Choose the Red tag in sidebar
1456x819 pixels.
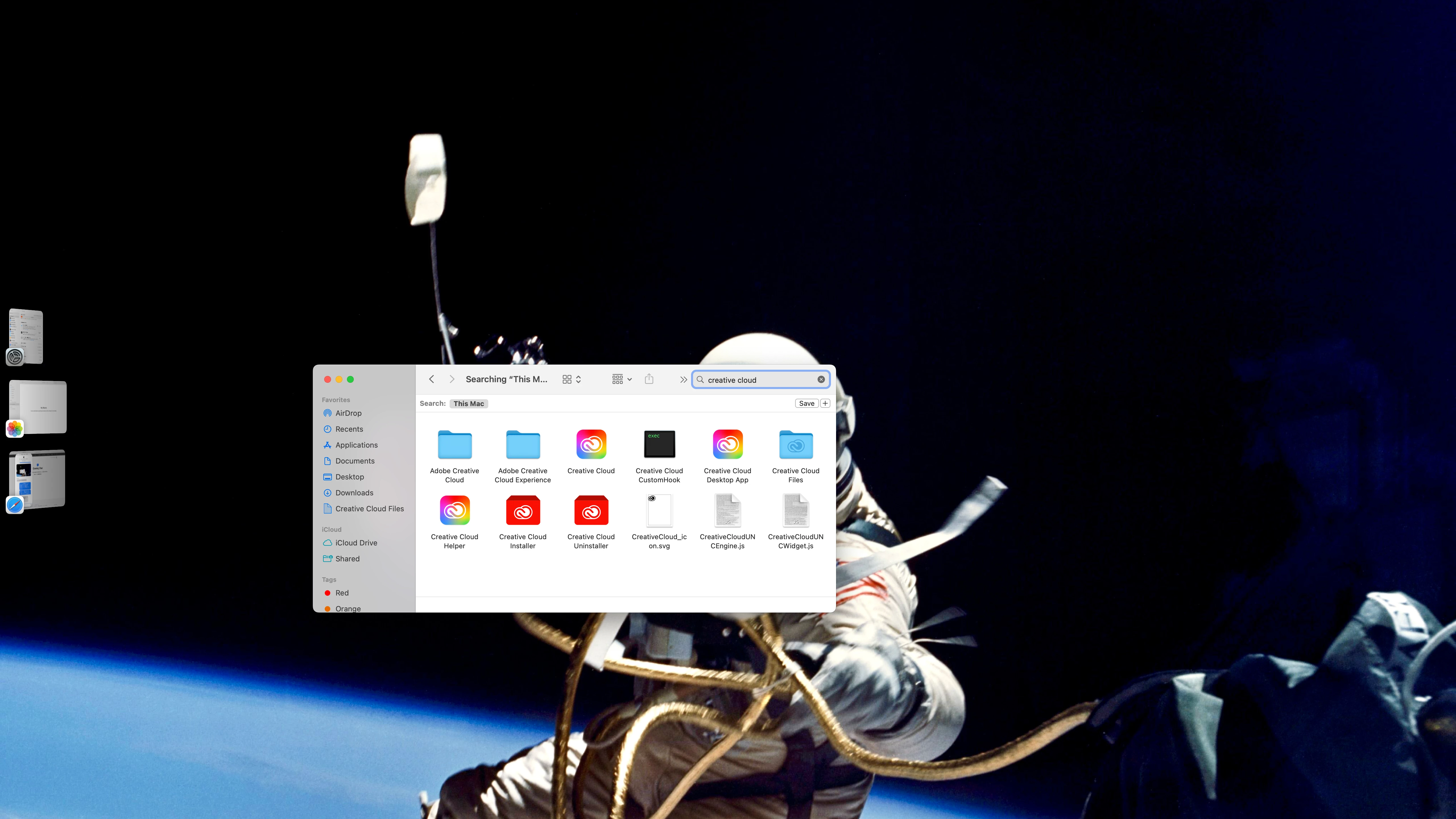341,593
